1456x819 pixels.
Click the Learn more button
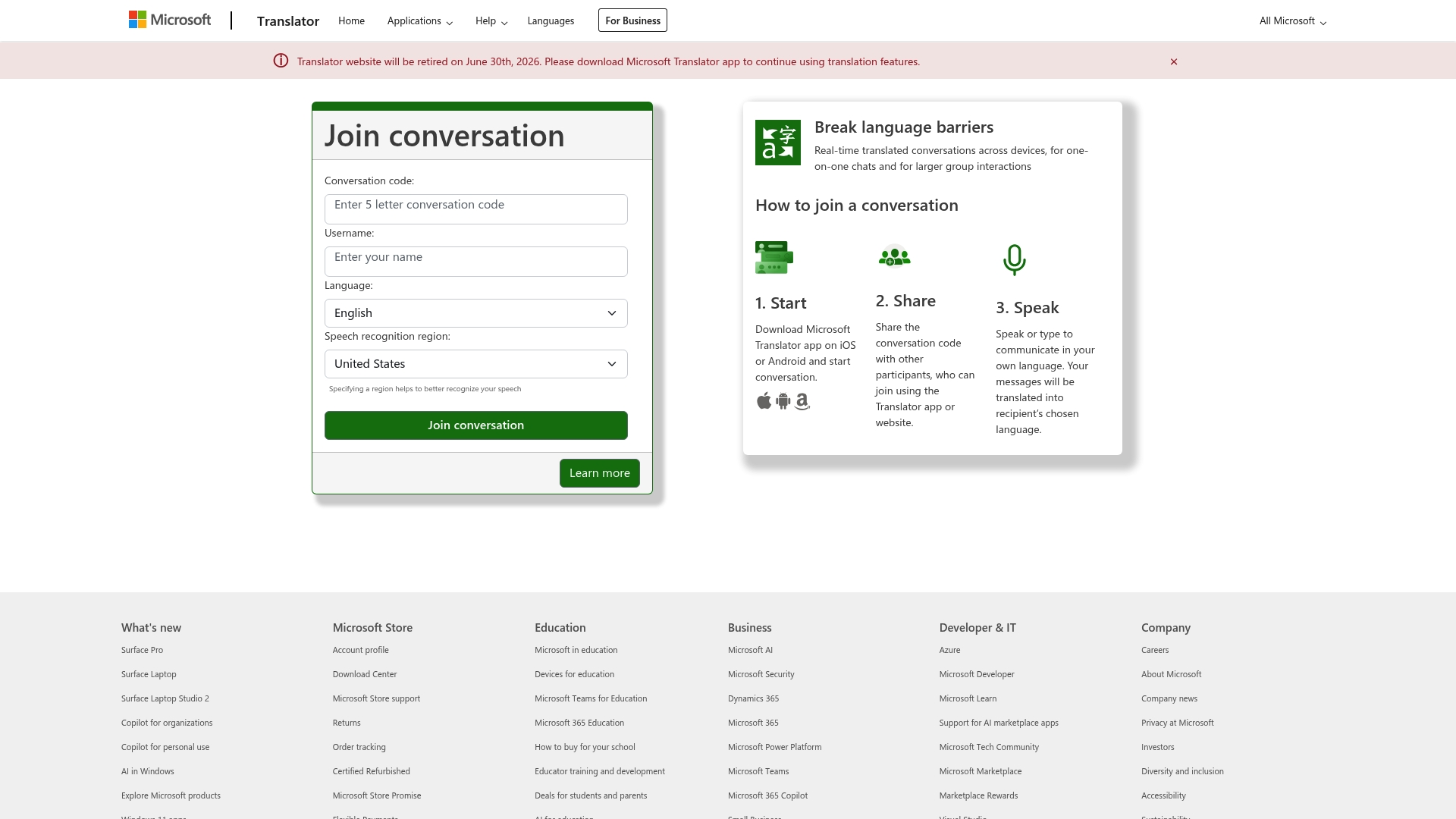pyautogui.click(x=599, y=472)
